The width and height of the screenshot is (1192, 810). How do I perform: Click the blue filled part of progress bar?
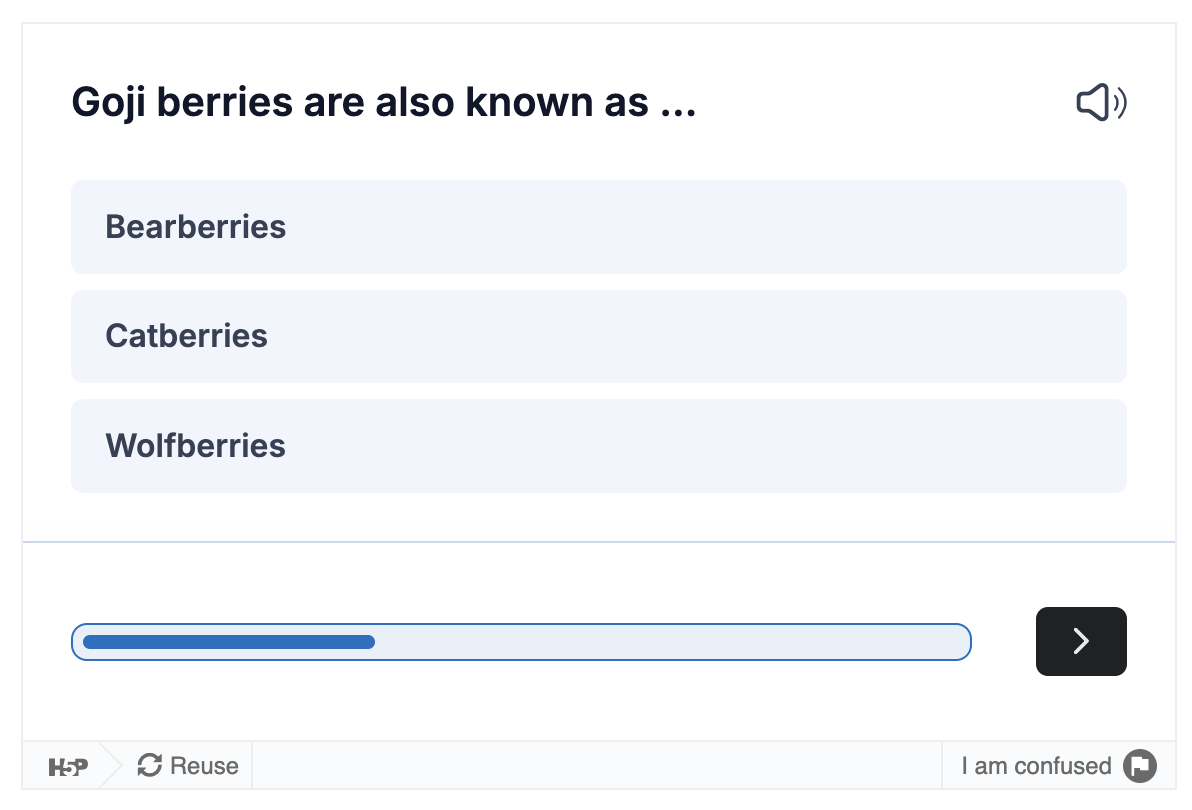point(228,642)
